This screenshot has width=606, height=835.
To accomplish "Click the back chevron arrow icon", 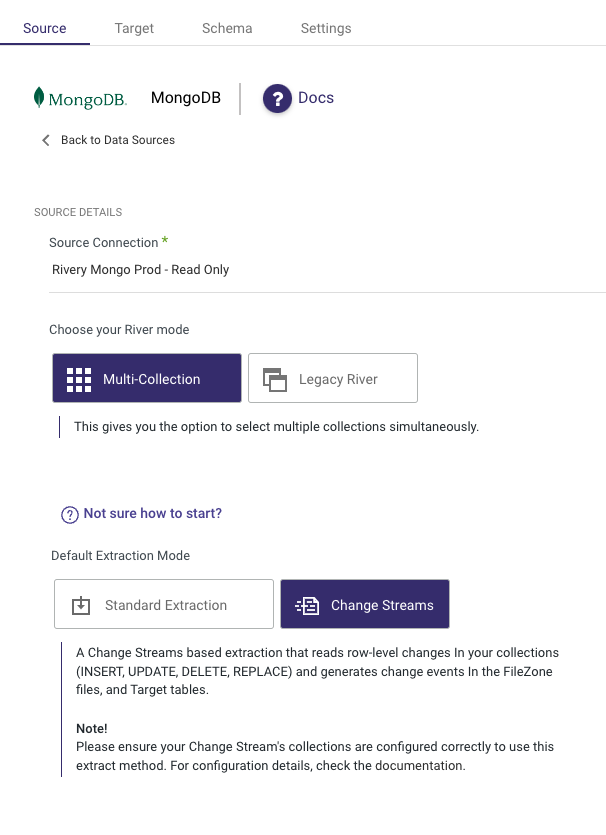I will [46, 140].
